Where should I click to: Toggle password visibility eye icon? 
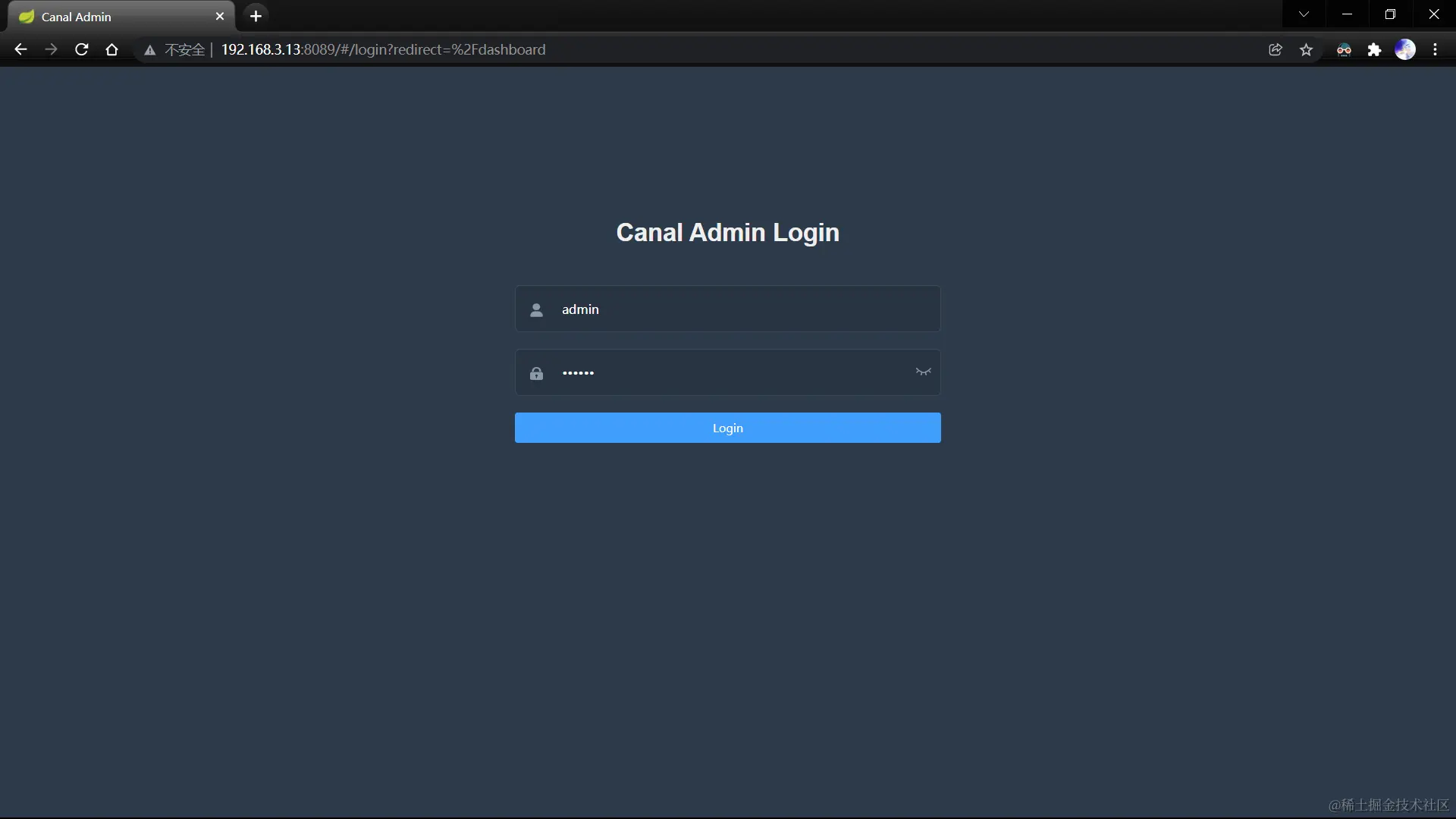923,372
